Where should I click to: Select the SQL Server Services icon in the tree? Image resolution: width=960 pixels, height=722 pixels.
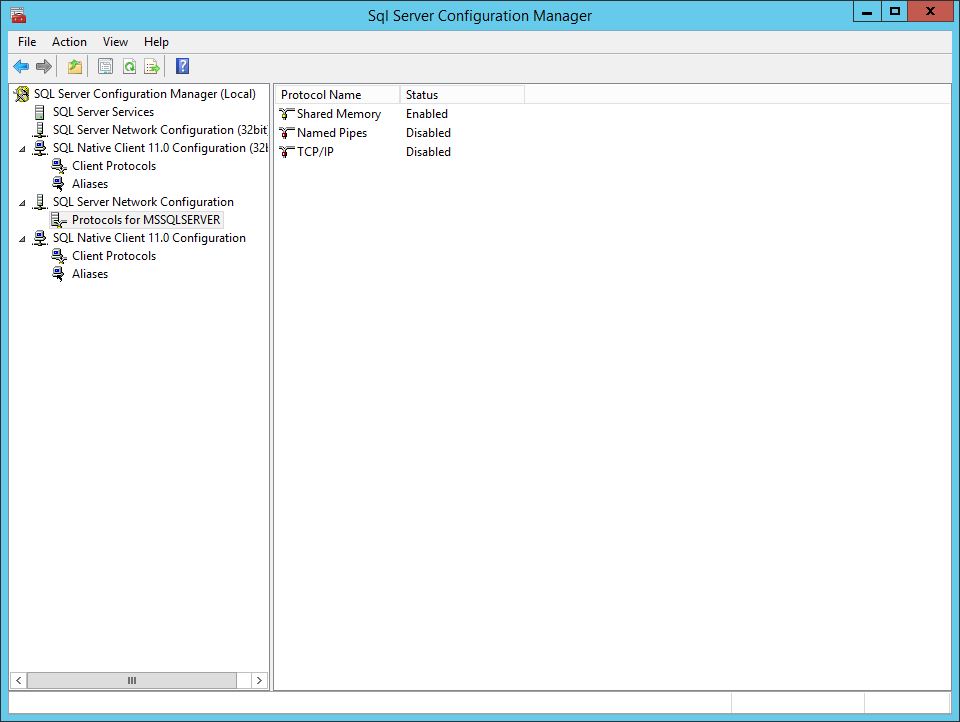click(x=40, y=112)
